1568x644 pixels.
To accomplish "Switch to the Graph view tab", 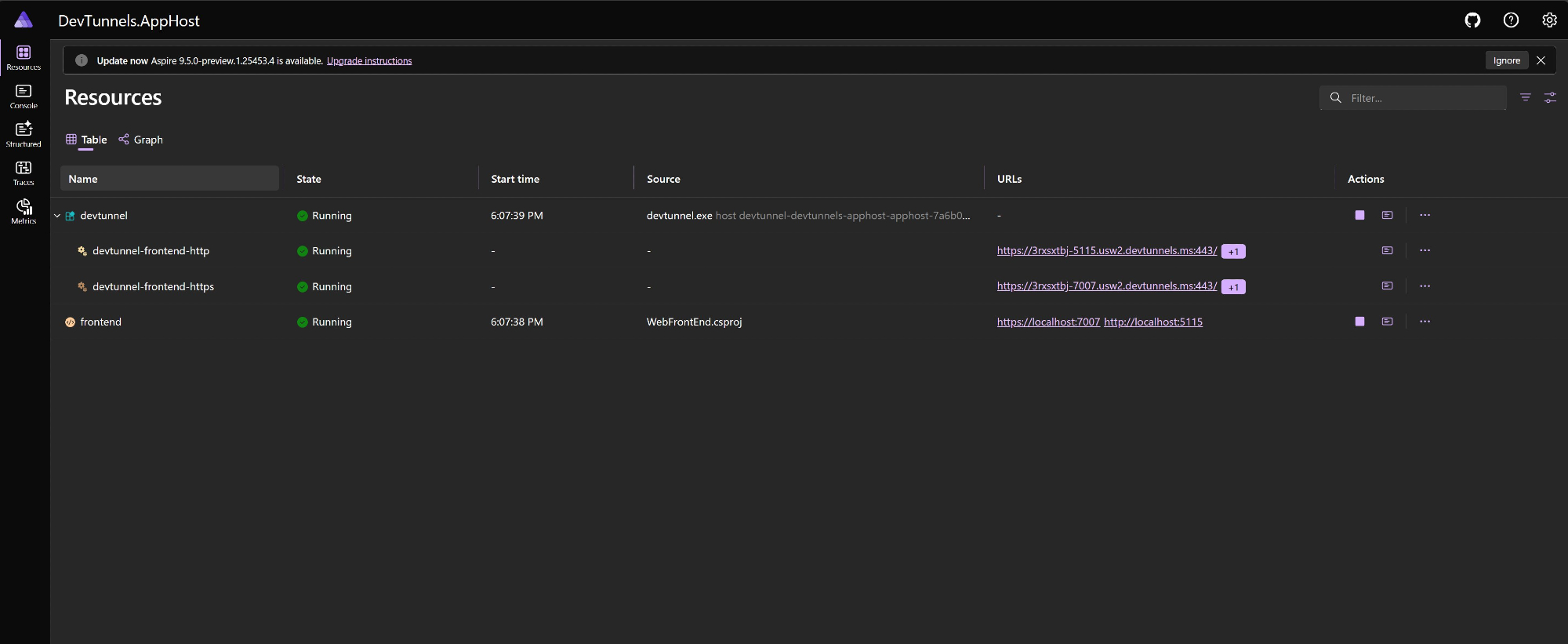I will (x=141, y=140).
